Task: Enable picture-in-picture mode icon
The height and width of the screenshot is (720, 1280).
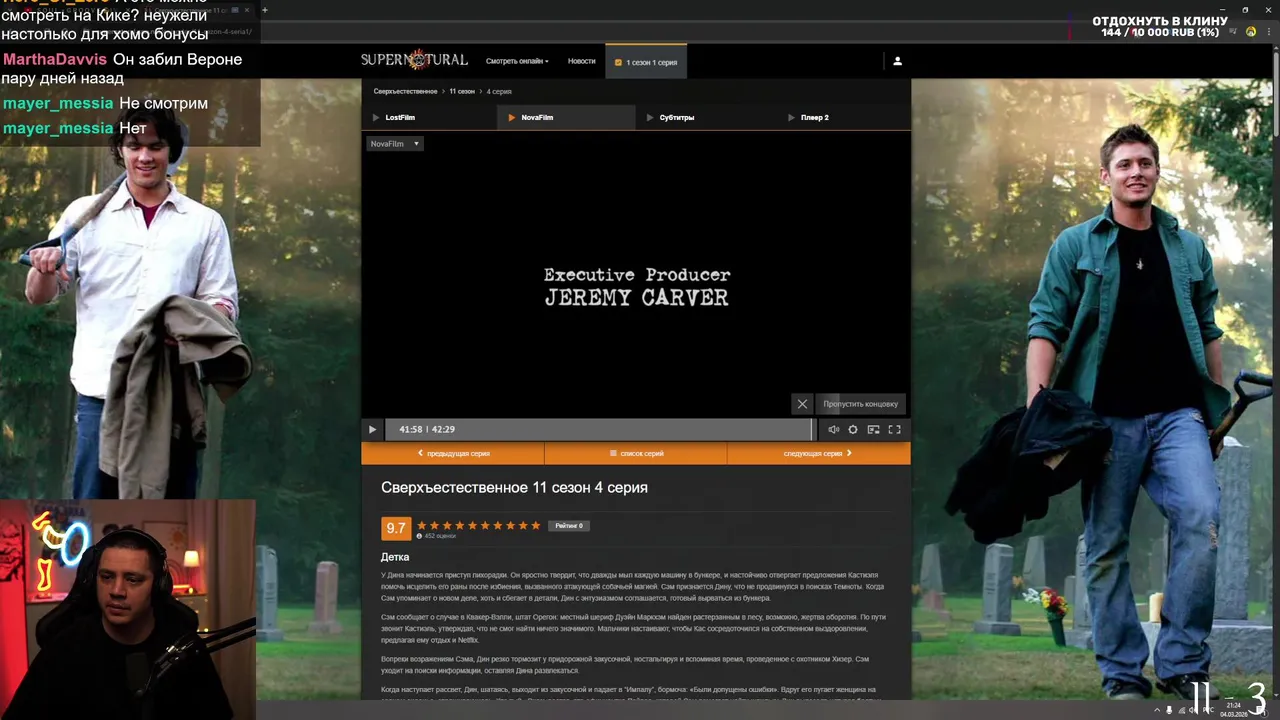Action: (873, 429)
